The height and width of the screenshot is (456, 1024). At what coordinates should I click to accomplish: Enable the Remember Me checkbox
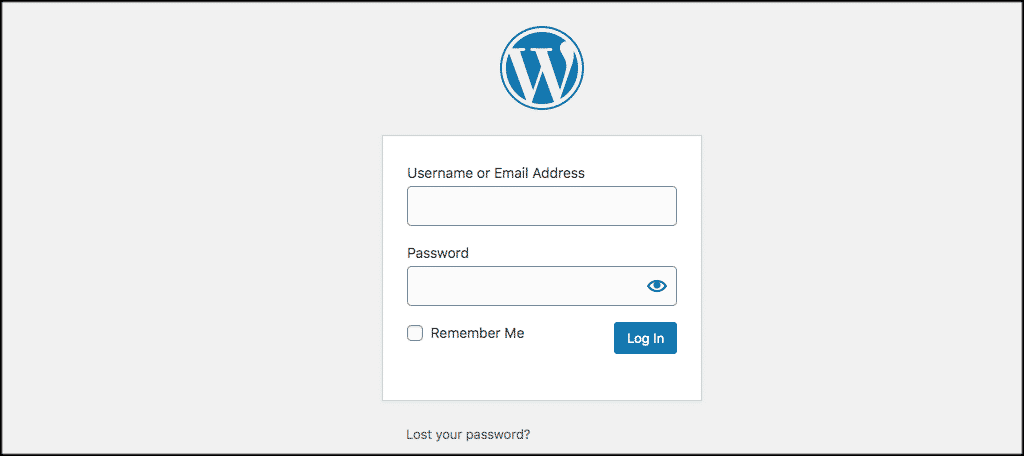[x=415, y=333]
